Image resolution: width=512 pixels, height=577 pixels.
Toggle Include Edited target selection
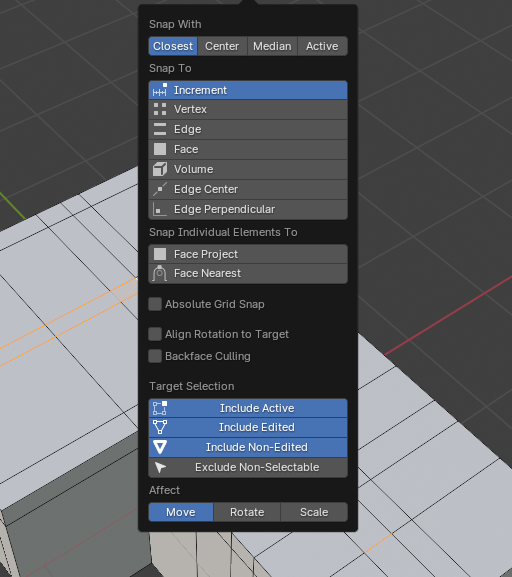248,427
